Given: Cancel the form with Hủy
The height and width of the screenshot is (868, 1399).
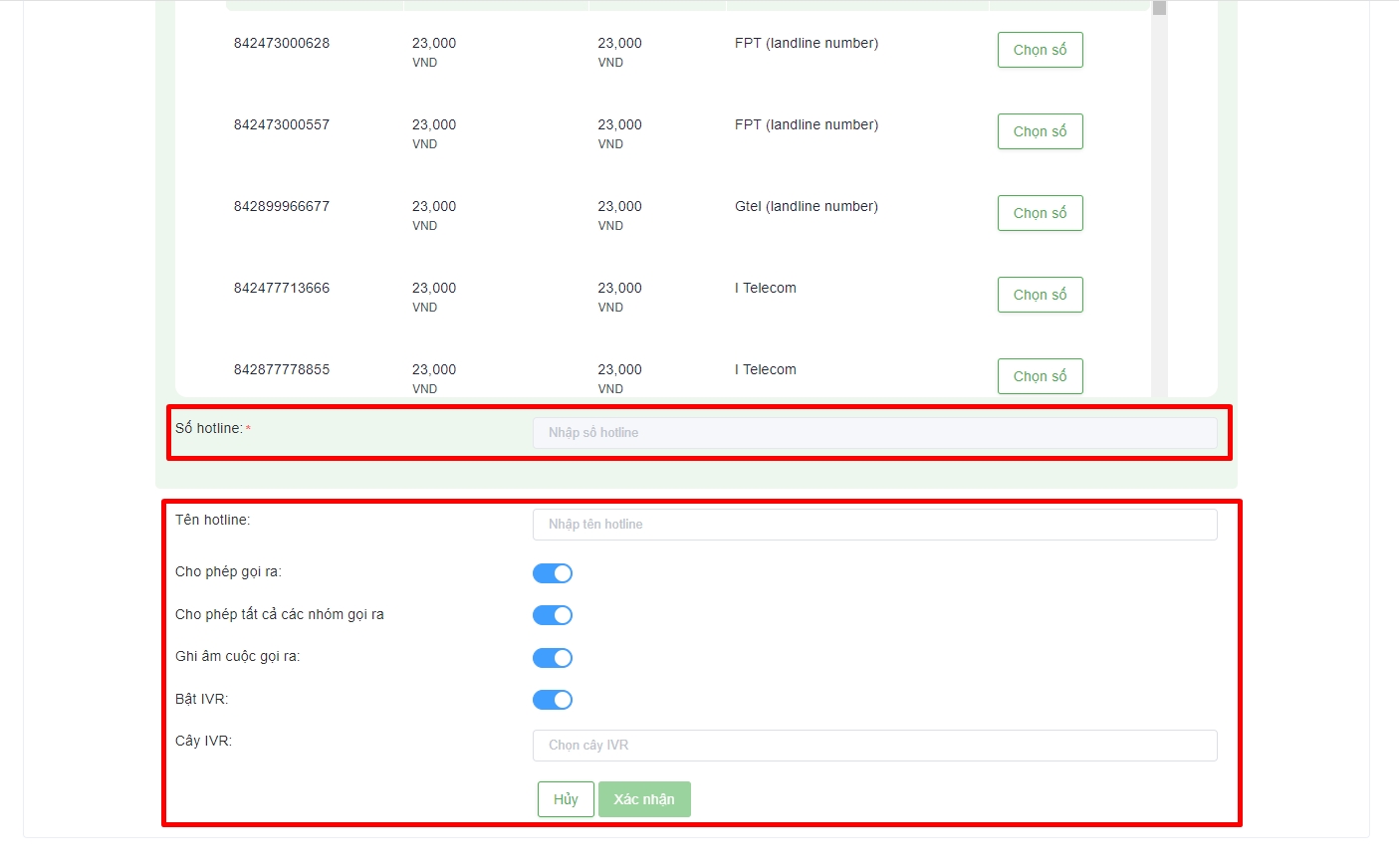Looking at the screenshot, I should pyautogui.click(x=566, y=799).
